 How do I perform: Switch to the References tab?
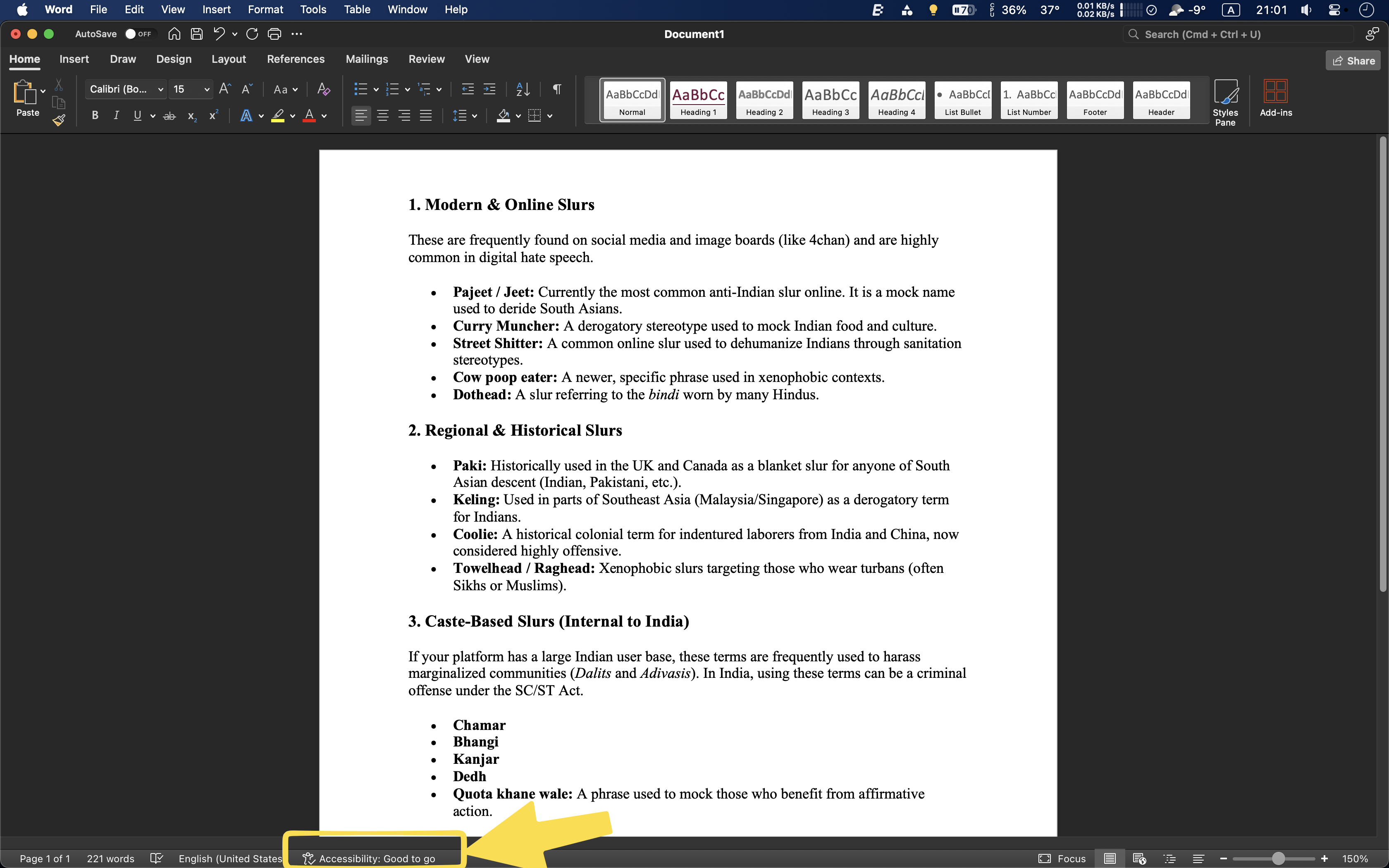pos(295,59)
